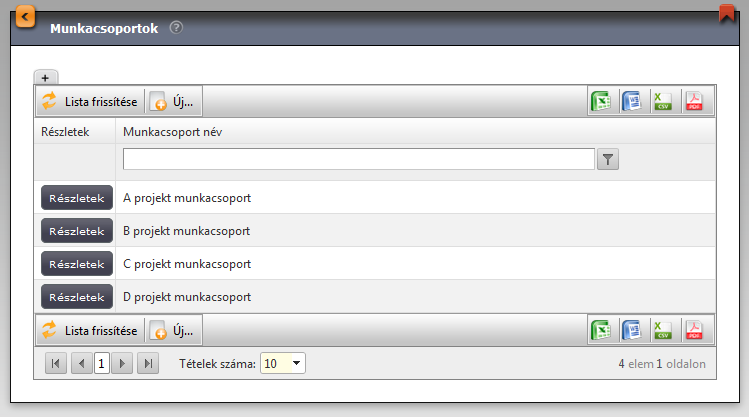Screen dimensions: 749x417
Task: Click the orange back arrow button
Action: (x=25, y=17)
